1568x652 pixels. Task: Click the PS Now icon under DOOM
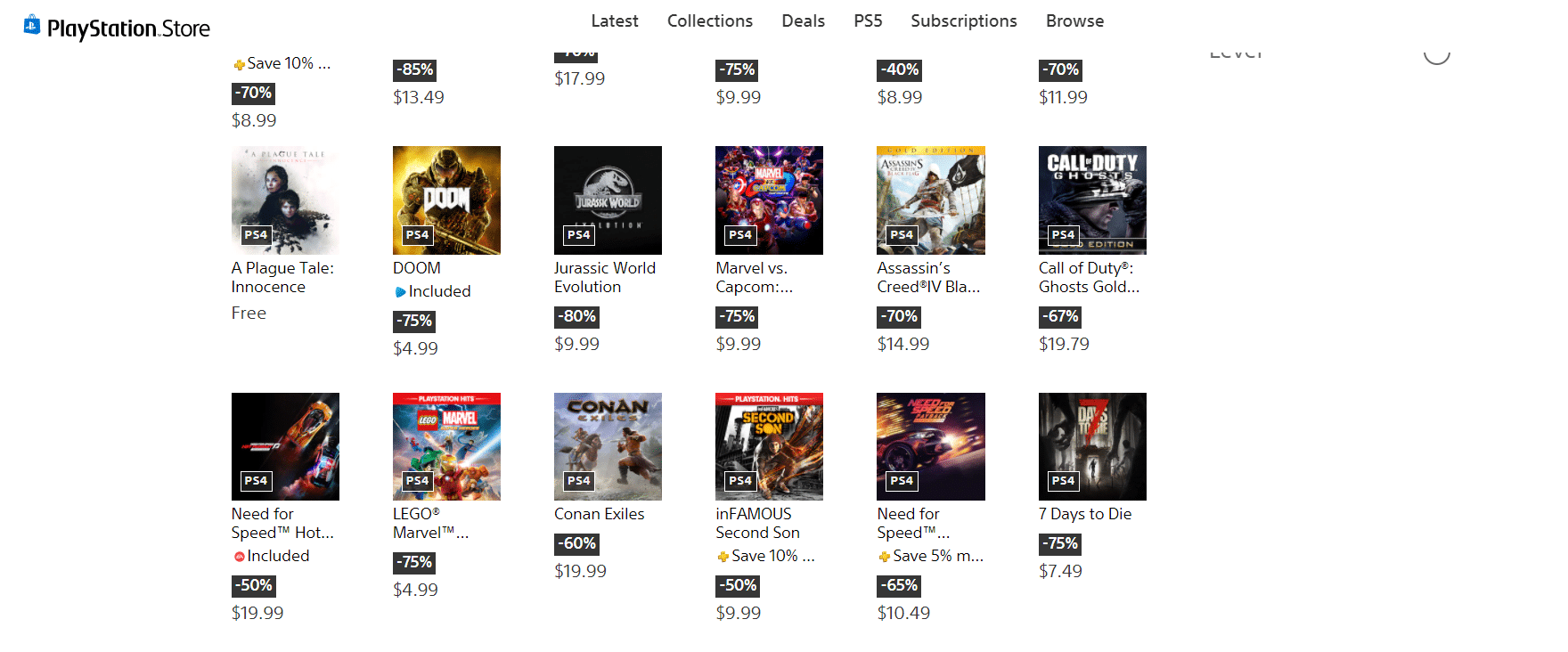400,292
